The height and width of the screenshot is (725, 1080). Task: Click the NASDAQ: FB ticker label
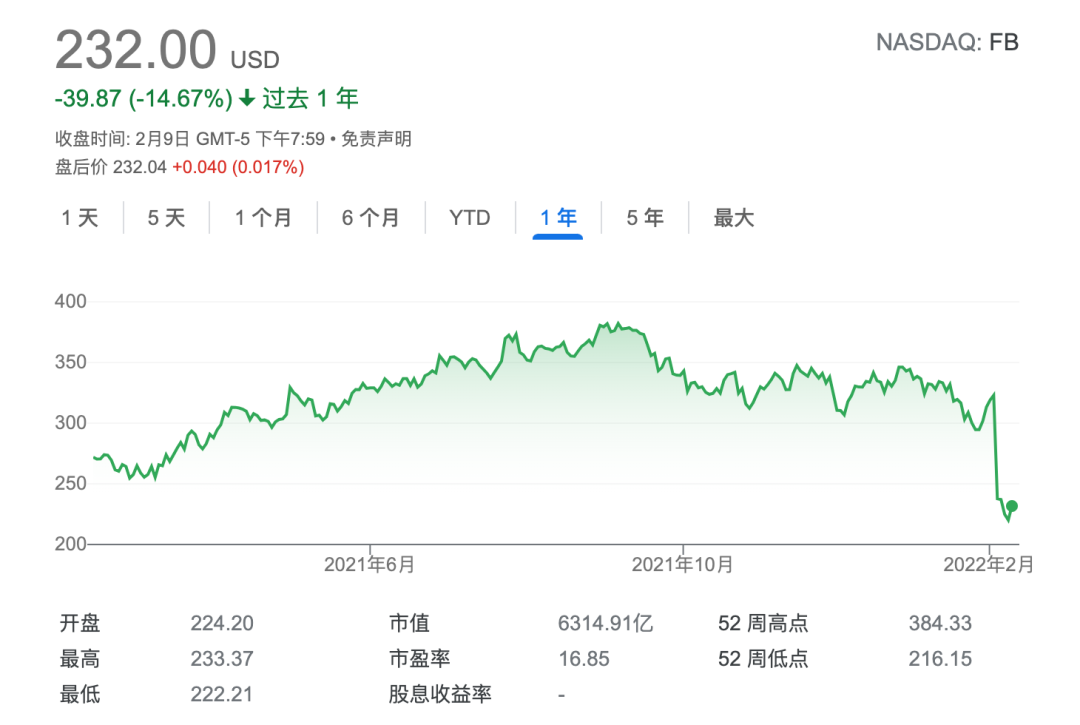(947, 43)
